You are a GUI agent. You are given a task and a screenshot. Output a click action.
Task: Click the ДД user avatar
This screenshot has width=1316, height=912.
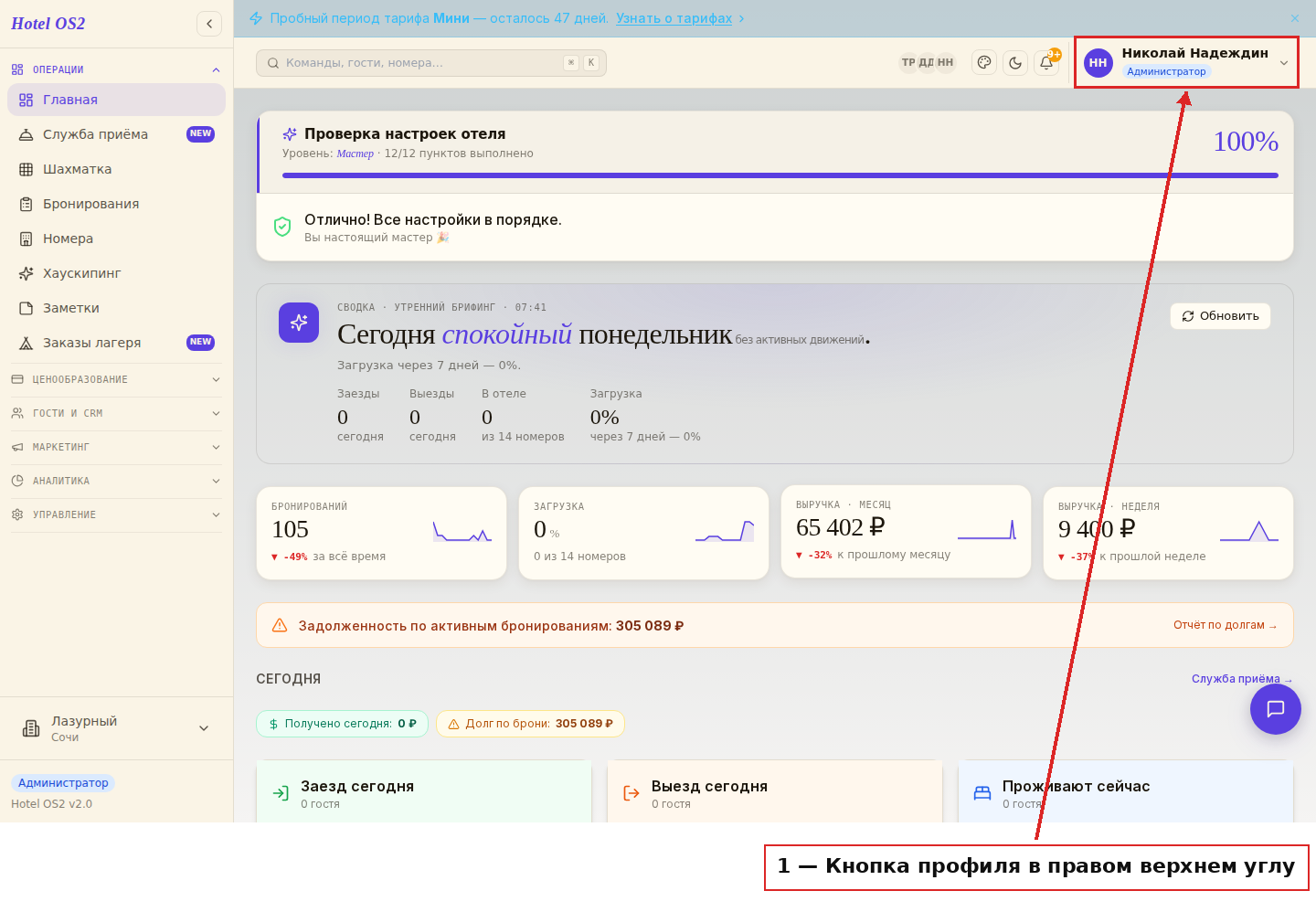coord(927,62)
